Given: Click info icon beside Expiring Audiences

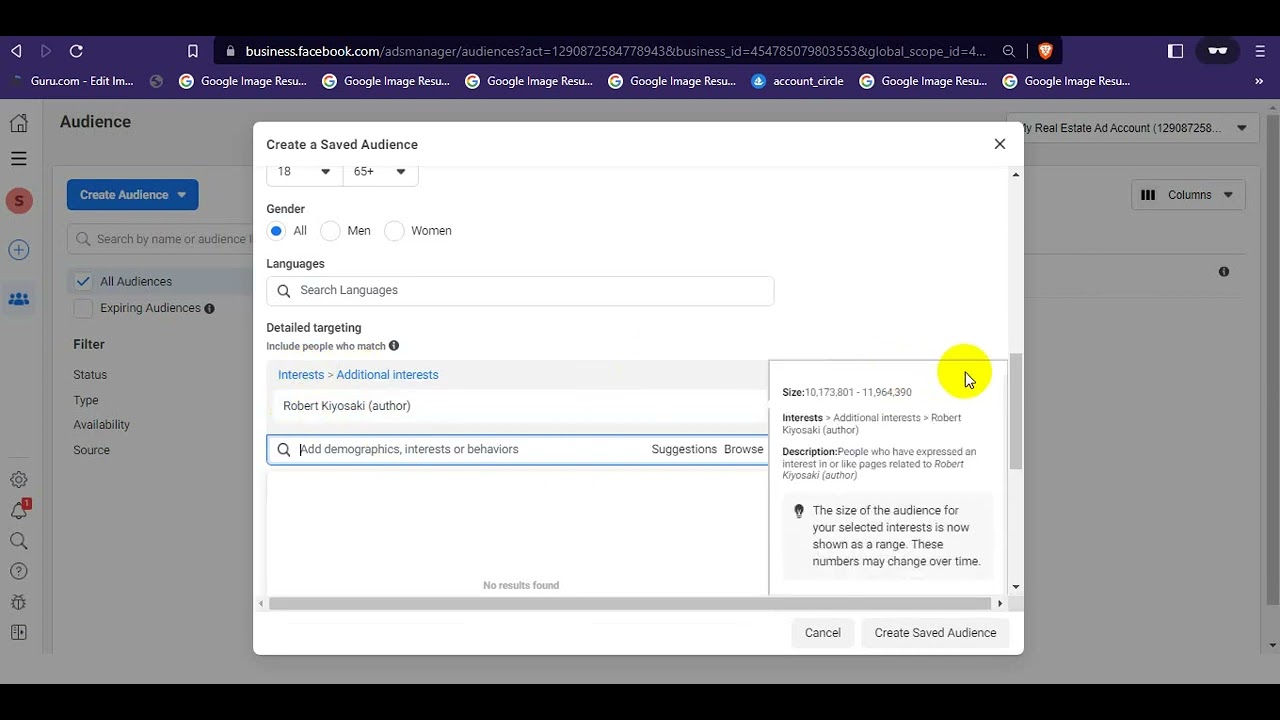Looking at the screenshot, I should 209,309.
